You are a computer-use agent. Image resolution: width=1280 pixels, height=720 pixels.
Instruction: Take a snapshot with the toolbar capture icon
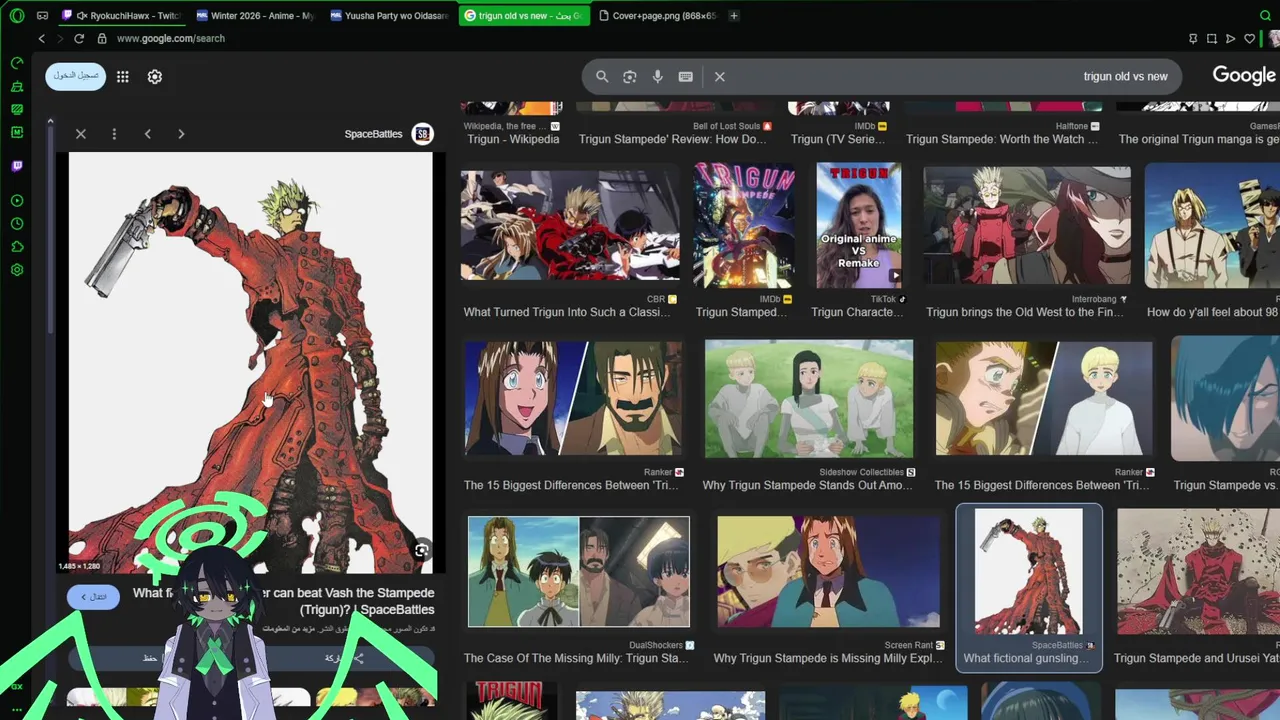pyautogui.click(x=1212, y=39)
